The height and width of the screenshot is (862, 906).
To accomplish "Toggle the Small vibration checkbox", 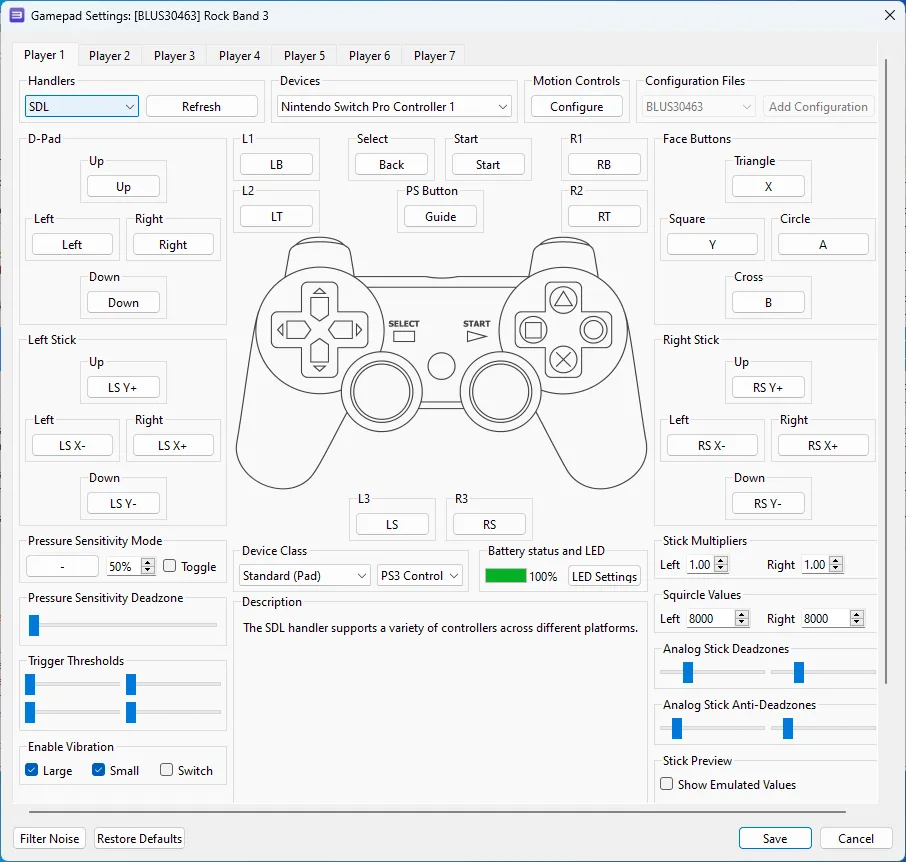I will tap(99, 770).
